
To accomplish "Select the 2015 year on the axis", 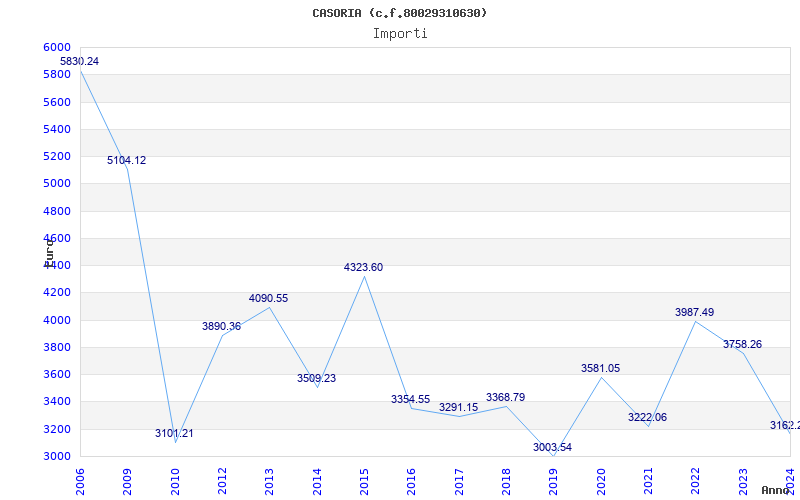I will coord(364,482).
